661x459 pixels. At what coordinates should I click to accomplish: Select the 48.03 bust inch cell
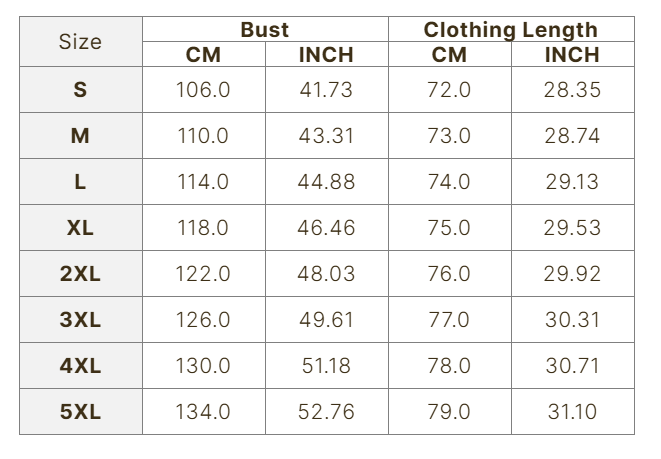tap(326, 274)
